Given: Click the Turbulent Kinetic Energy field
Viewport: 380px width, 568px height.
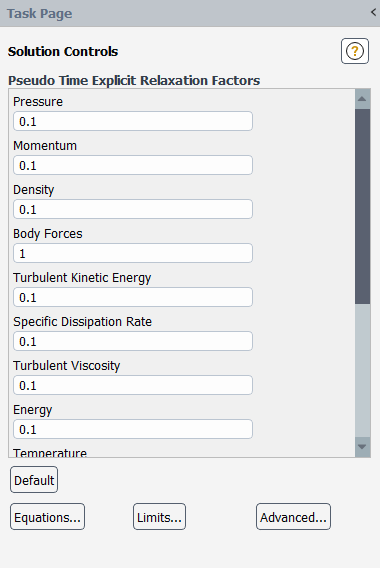Looking at the screenshot, I should (x=133, y=297).
